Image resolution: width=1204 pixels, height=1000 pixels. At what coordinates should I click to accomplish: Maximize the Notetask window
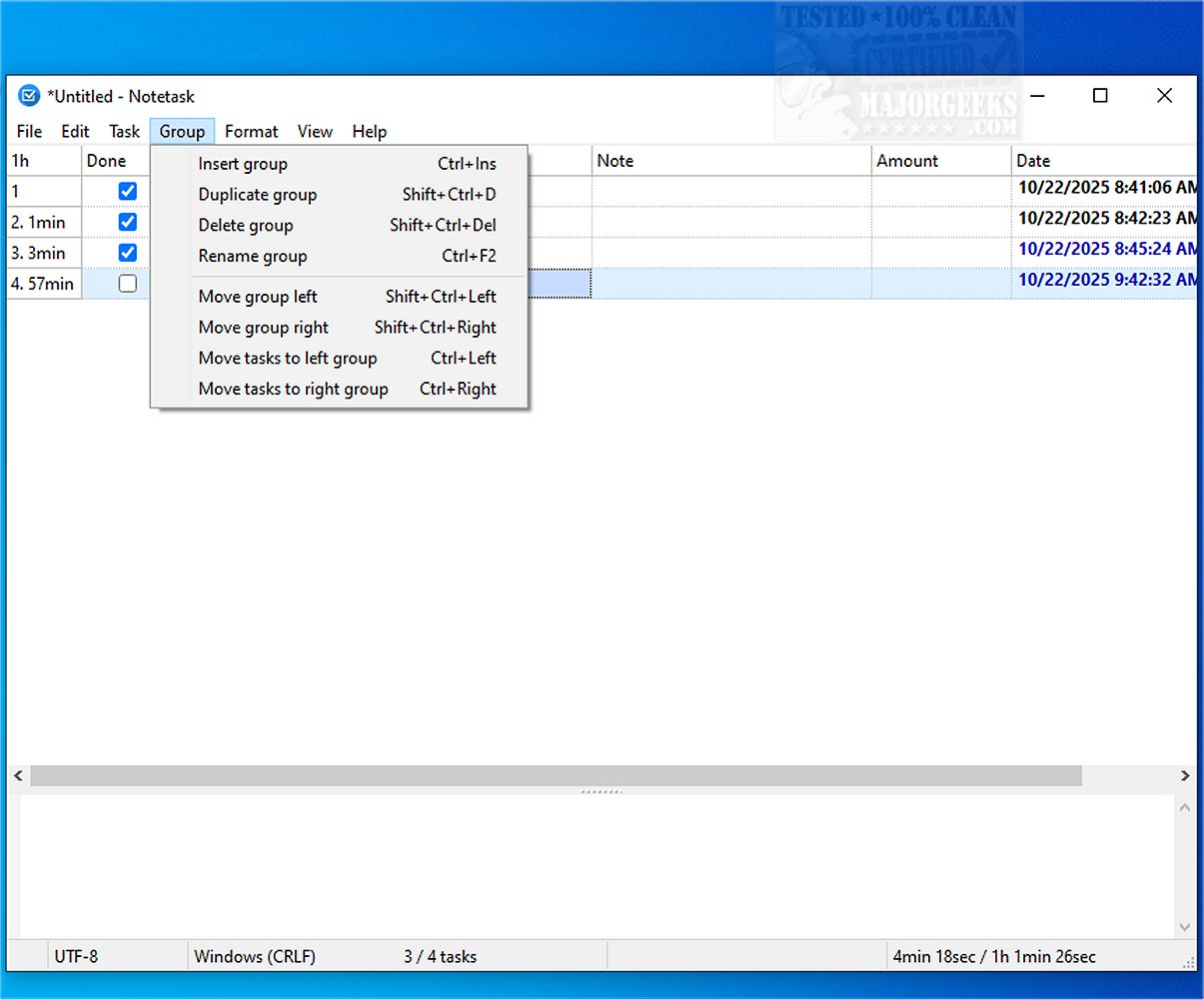click(1100, 96)
